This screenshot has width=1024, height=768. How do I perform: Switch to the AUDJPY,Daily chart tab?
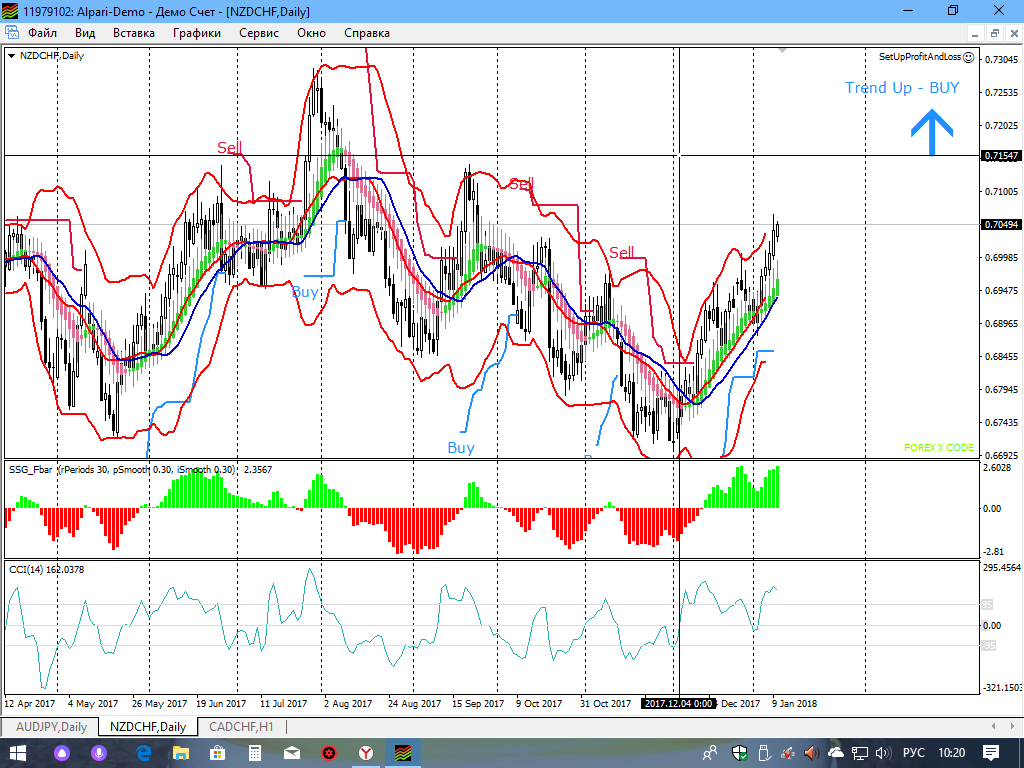pyautogui.click(x=51, y=726)
